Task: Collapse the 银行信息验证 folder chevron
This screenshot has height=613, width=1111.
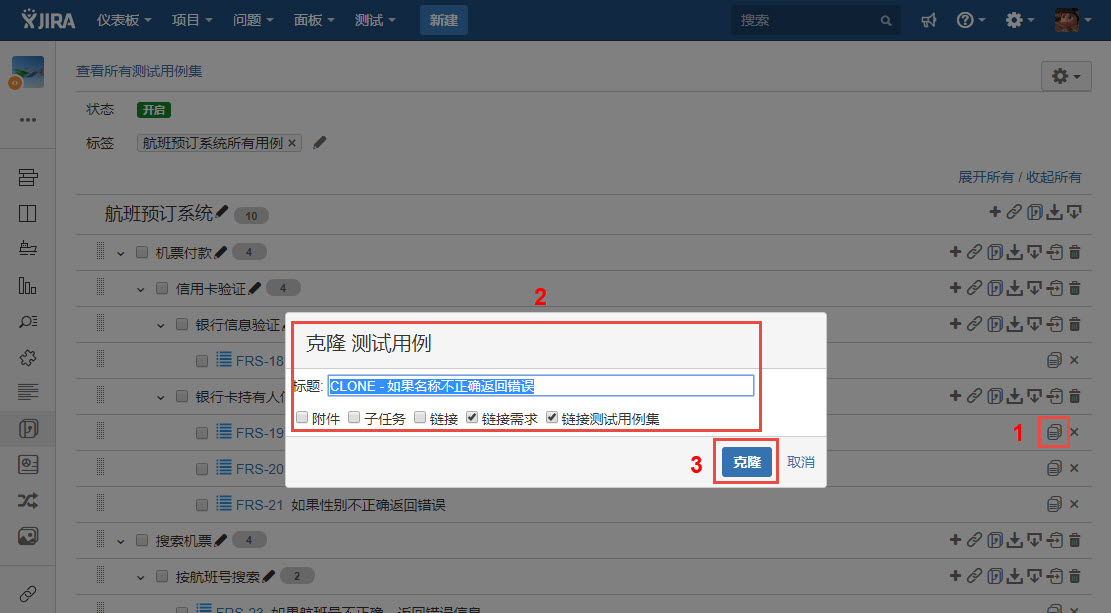Action: [x=160, y=325]
